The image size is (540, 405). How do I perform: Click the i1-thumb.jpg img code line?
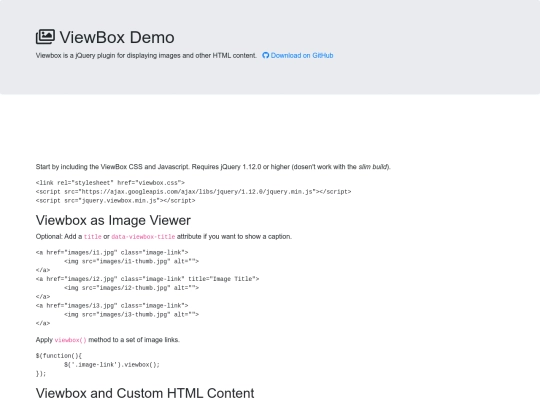pyautogui.click(x=131, y=261)
